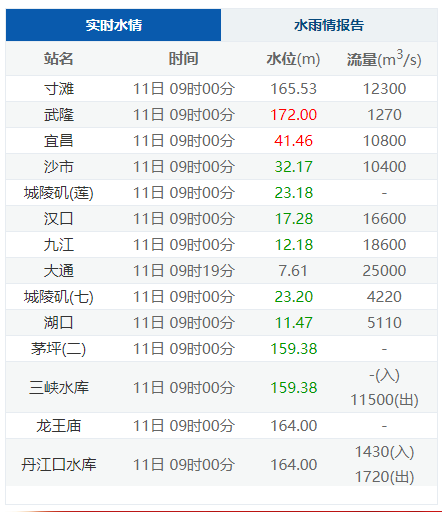Image resolution: width=442 pixels, height=512 pixels.
Task: Select the 寸滩 station name
Action: coord(59,89)
